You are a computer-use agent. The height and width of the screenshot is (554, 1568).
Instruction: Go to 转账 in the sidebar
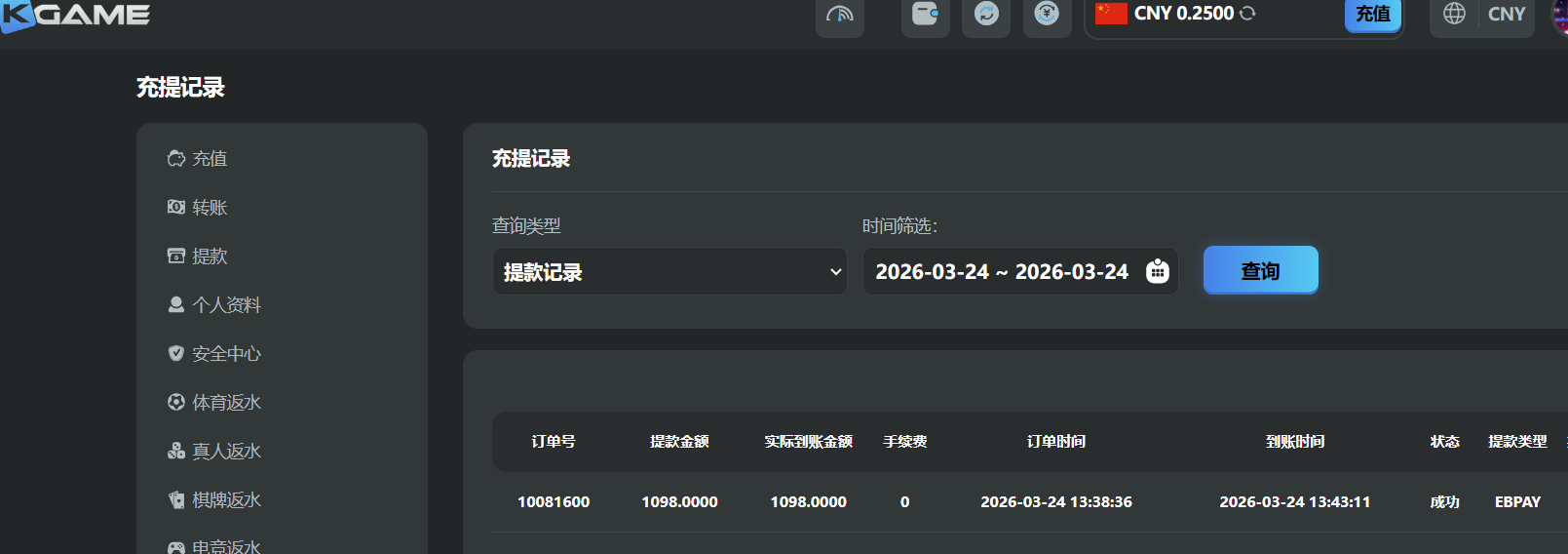(x=209, y=207)
